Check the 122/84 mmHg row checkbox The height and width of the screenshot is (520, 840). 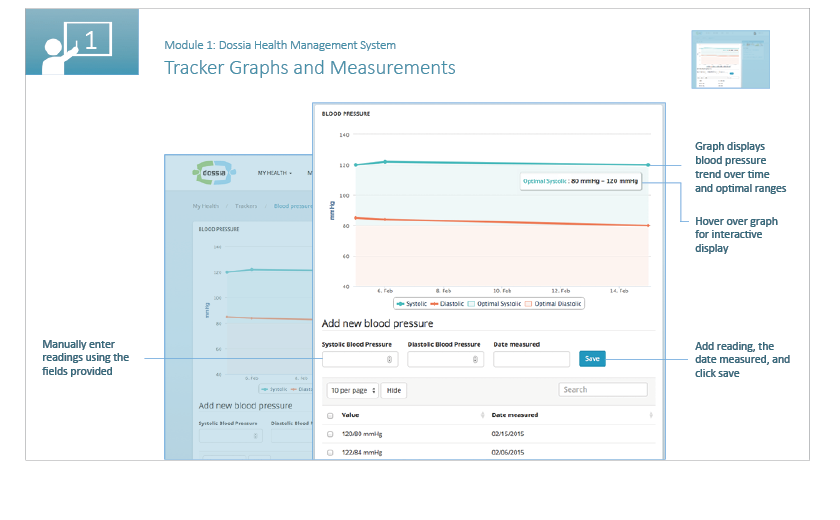tap(330, 453)
